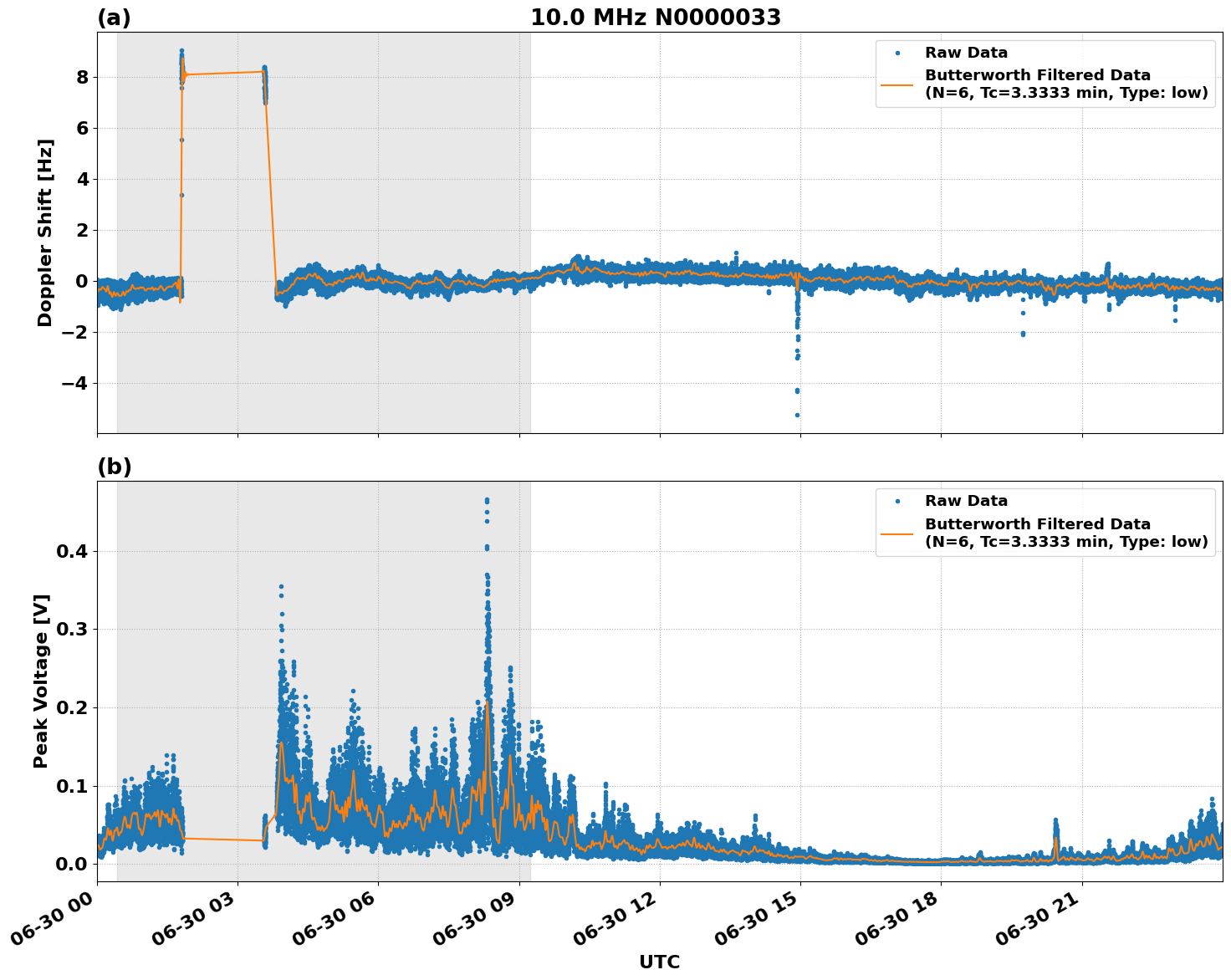1231x980 pixels.
Task: Click the panel label (b)
Action: (x=115, y=466)
